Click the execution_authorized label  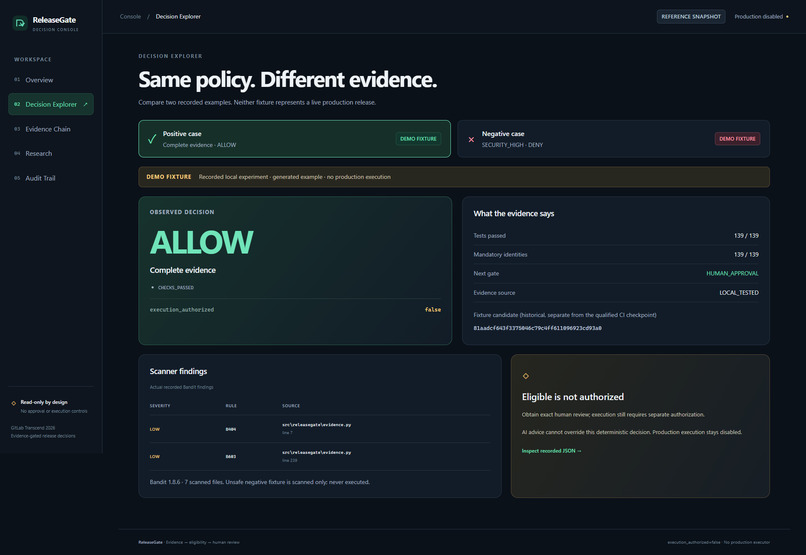click(181, 310)
